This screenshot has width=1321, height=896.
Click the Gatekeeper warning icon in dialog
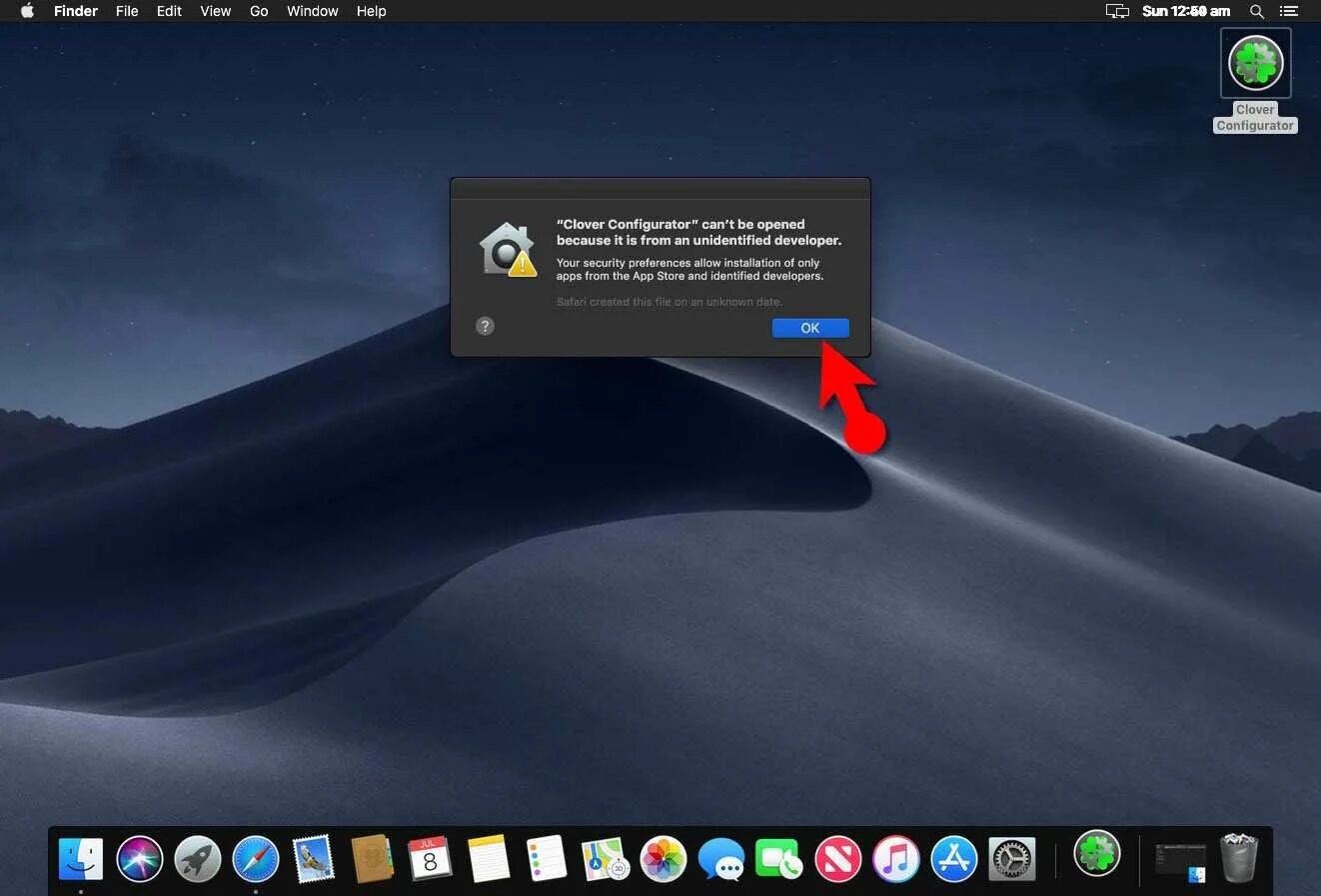508,249
